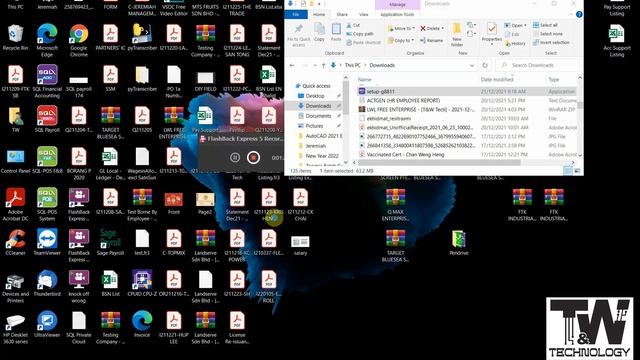The width and height of the screenshot is (640, 360).
Task: Go back in File Explorer navigation
Action: (292, 65)
